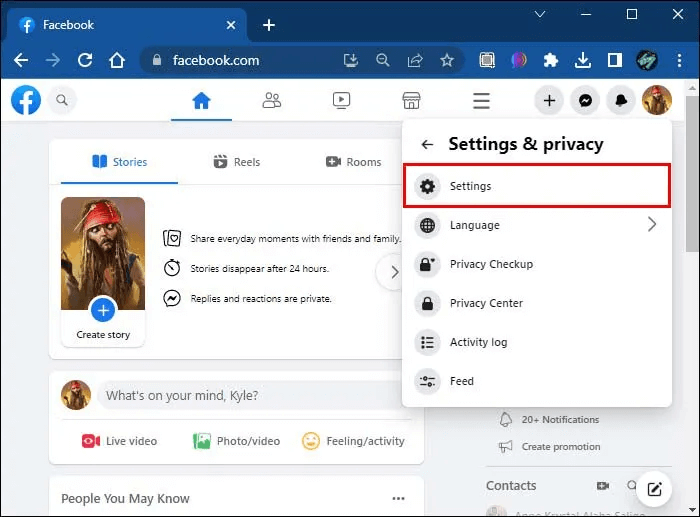Click the Create plus button

click(x=549, y=100)
